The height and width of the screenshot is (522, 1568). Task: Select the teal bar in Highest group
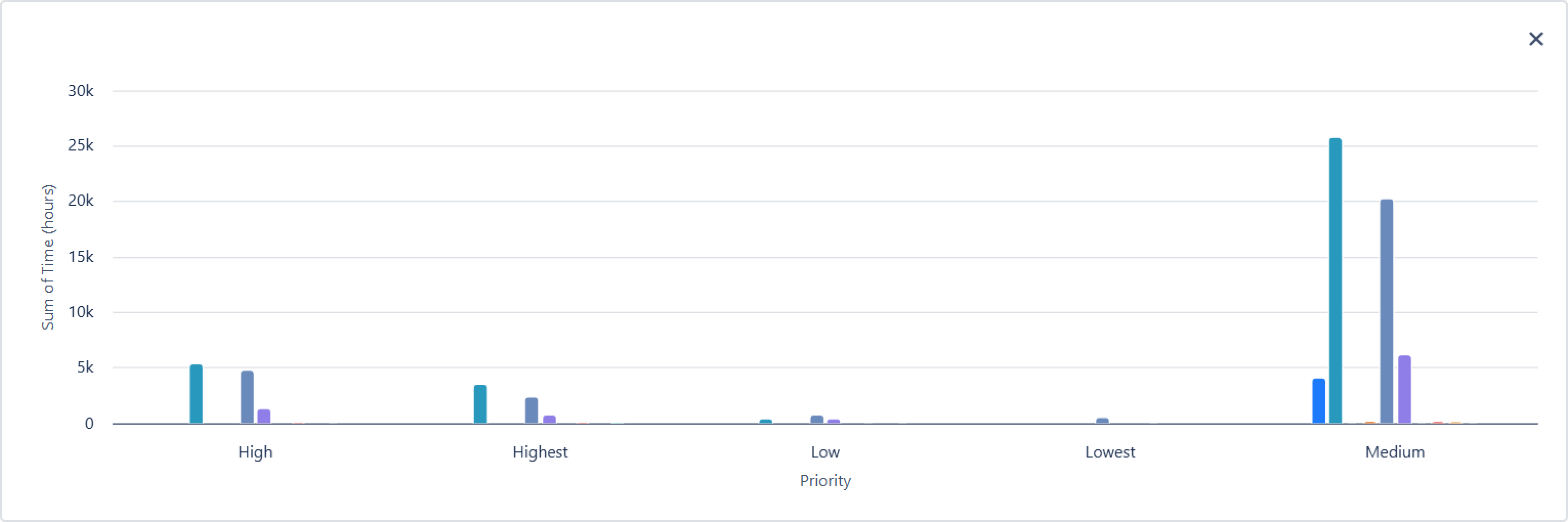[x=480, y=404]
